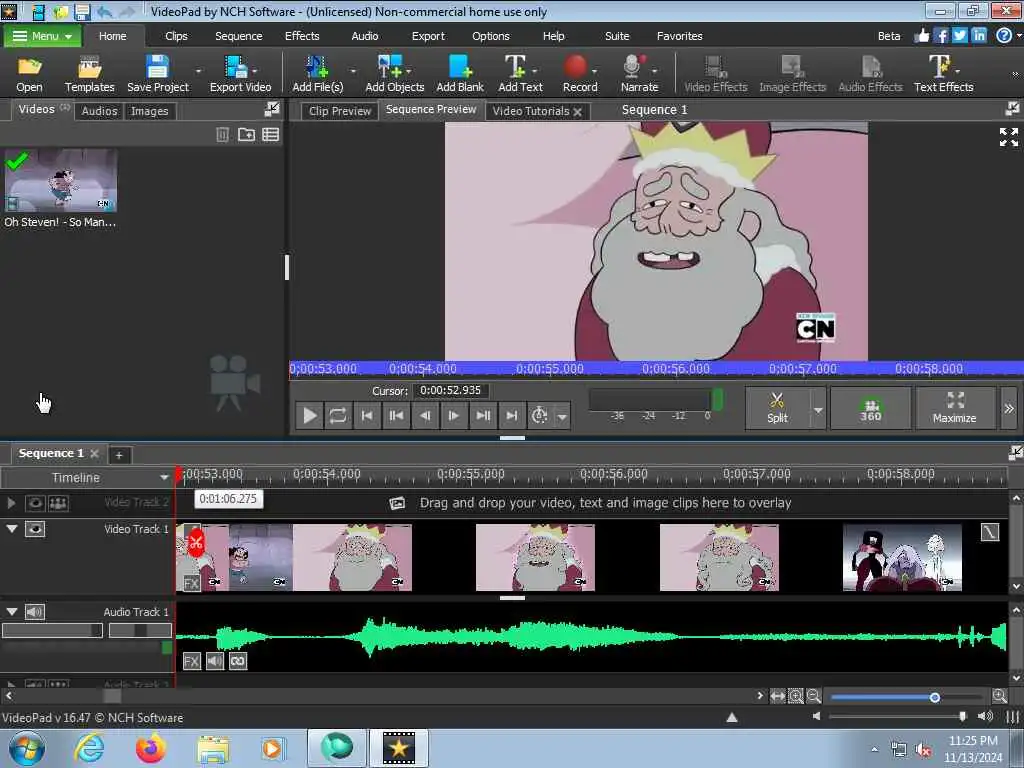This screenshot has height=768, width=1024.
Task: Open the Clips ribbon tab
Action: (x=176, y=36)
